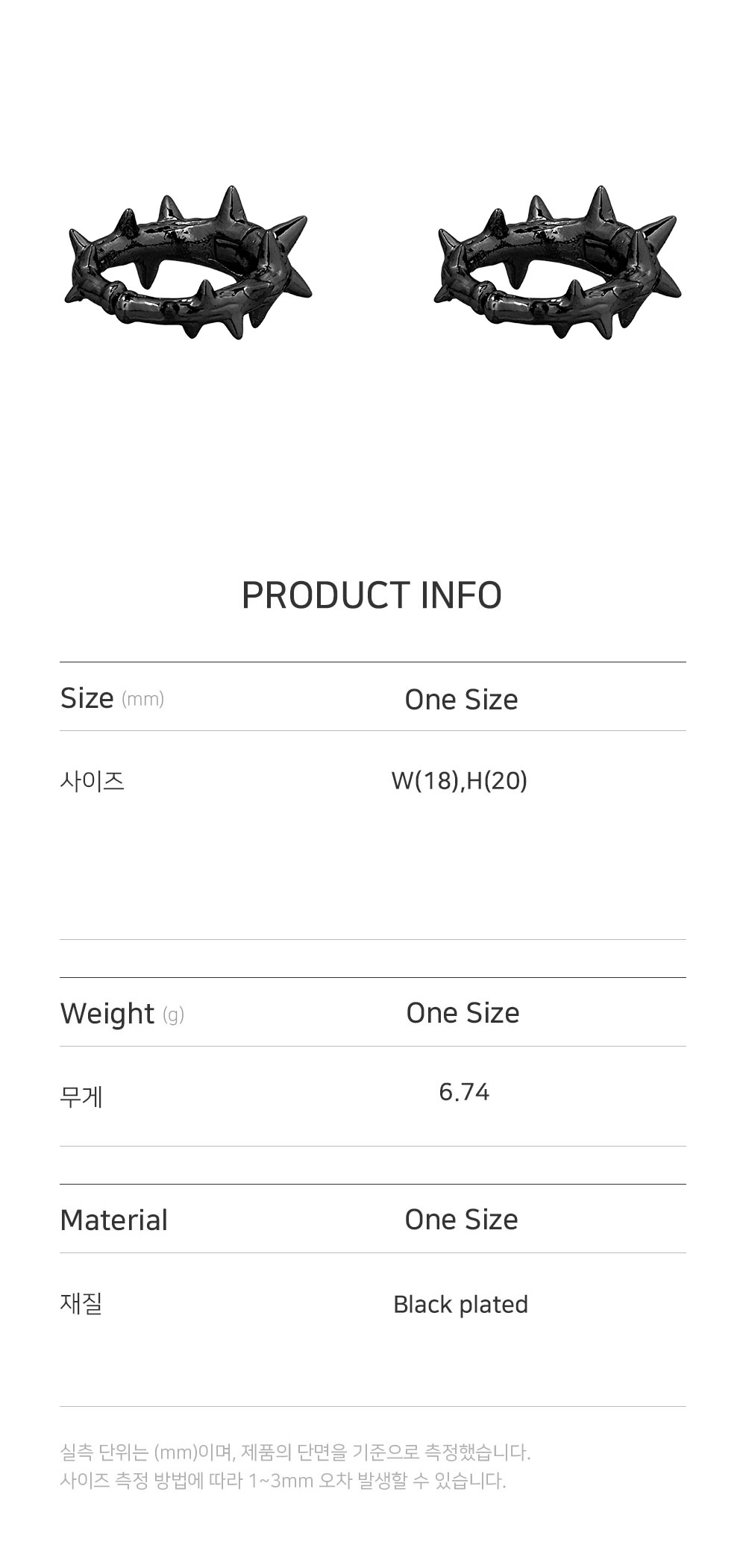Click the 6.74 weight value

click(x=464, y=1093)
